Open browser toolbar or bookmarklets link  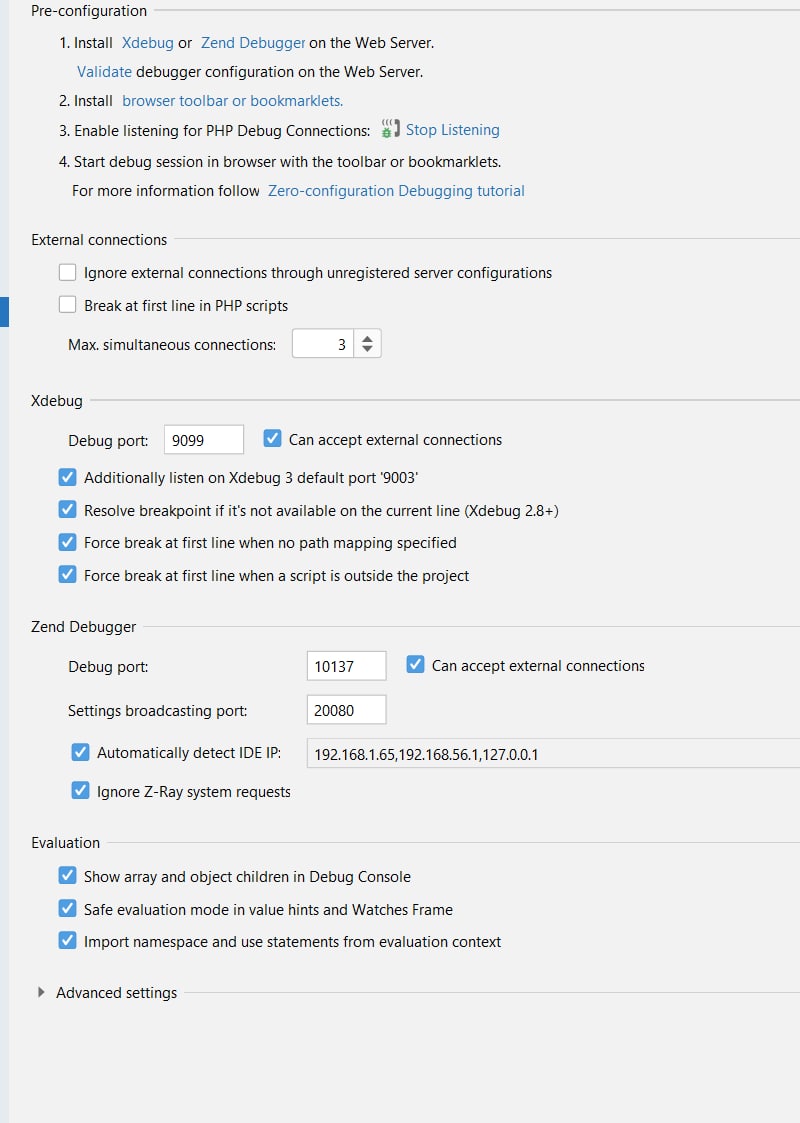point(232,101)
